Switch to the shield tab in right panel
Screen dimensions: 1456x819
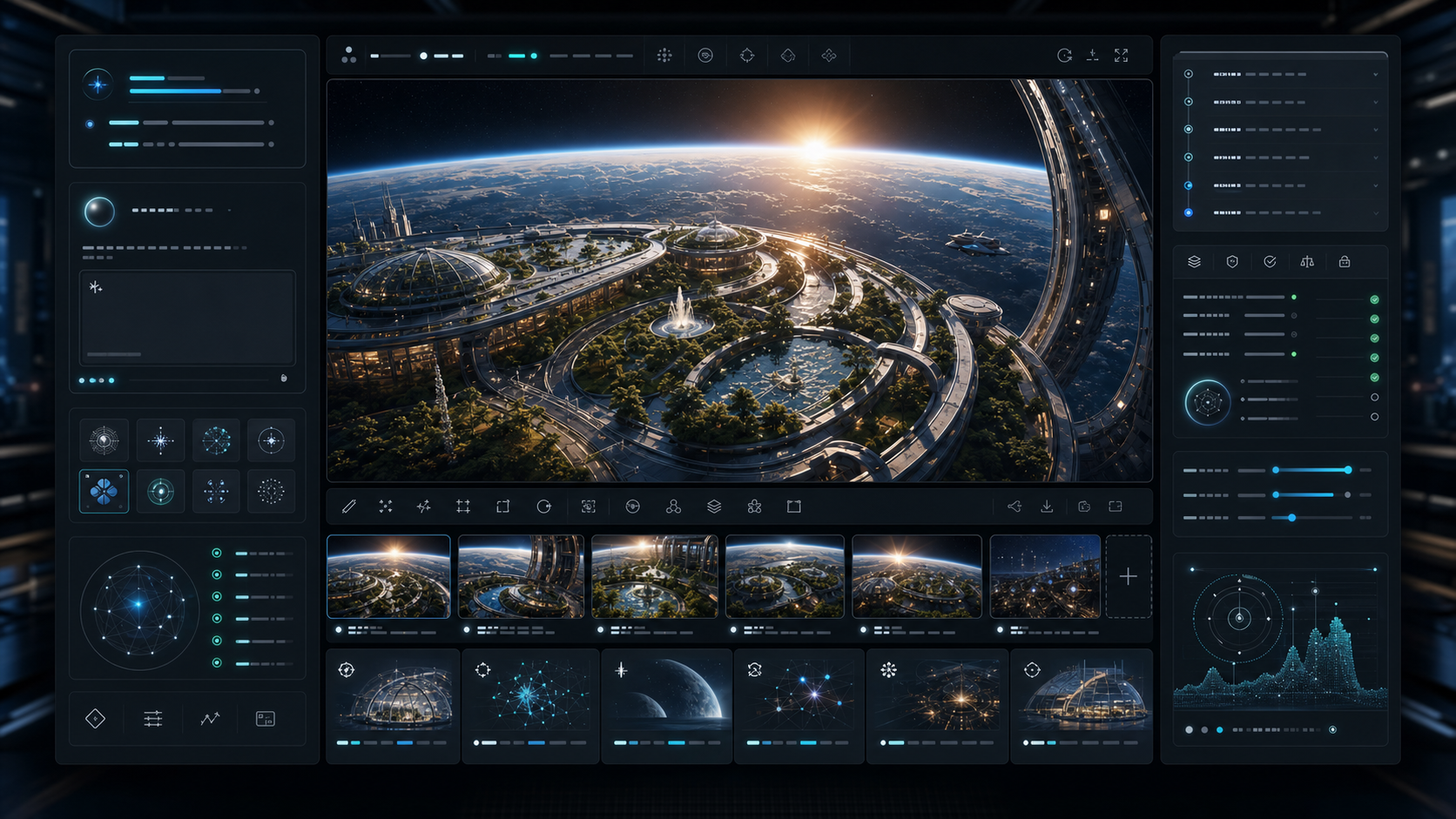(1232, 262)
